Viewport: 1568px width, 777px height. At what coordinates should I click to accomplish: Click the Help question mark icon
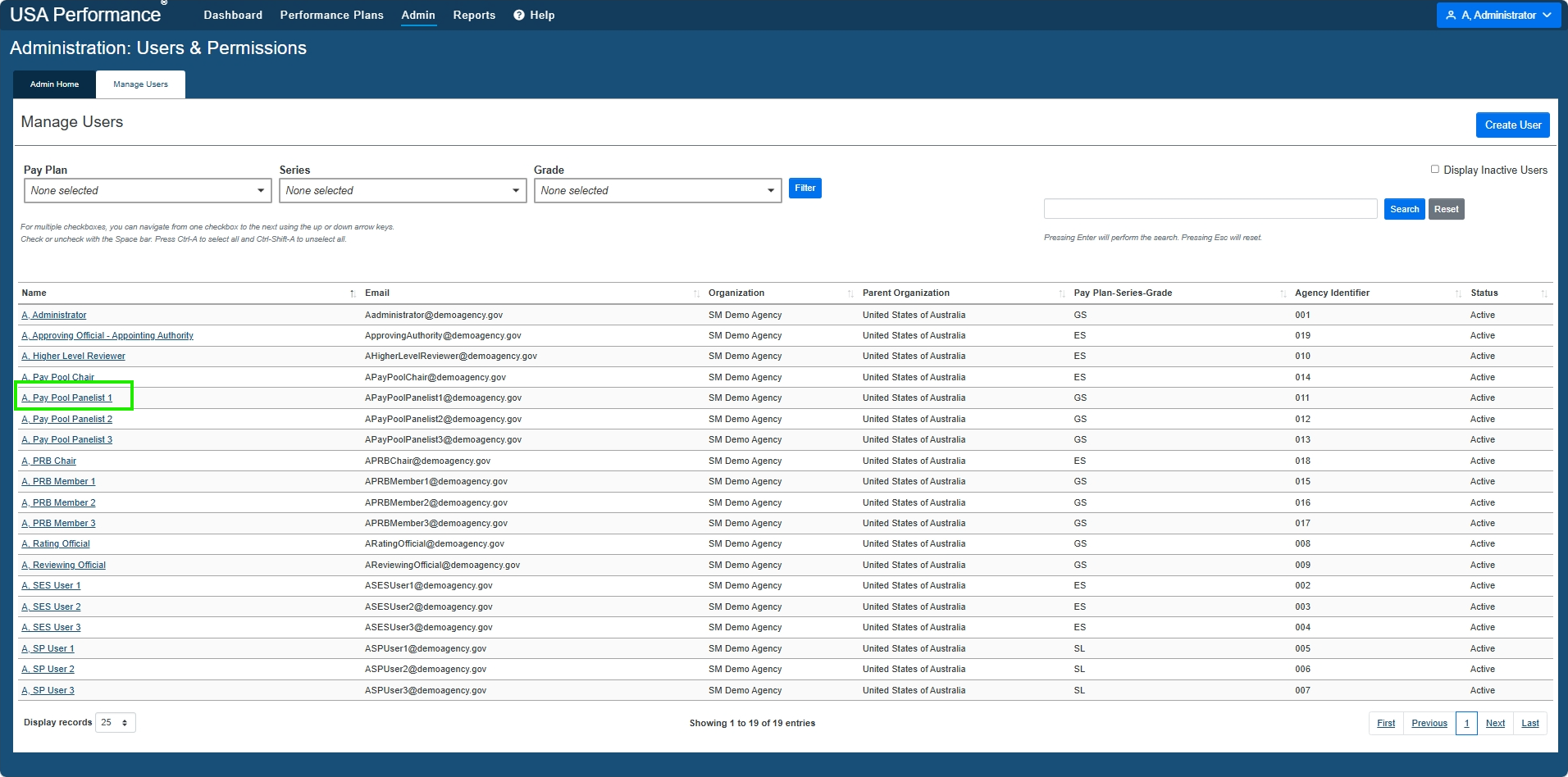point(518,15)
